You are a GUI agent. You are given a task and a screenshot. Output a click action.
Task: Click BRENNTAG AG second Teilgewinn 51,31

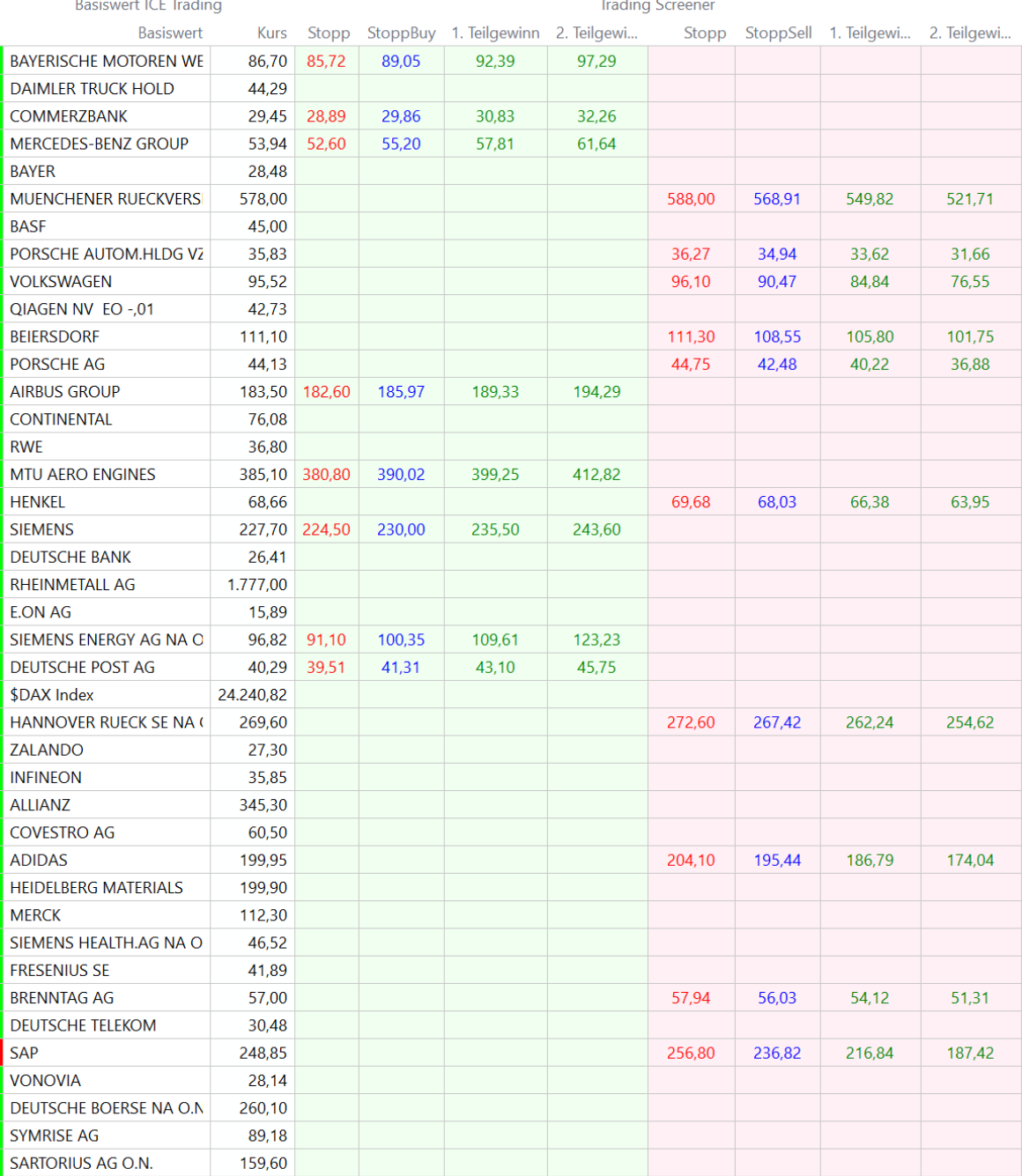click(969, 998)
